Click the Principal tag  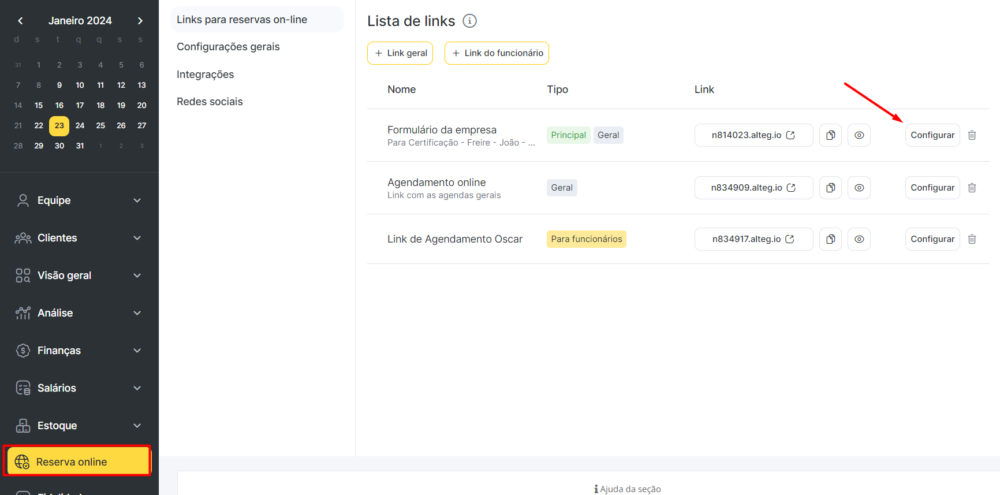coord(569,135)
